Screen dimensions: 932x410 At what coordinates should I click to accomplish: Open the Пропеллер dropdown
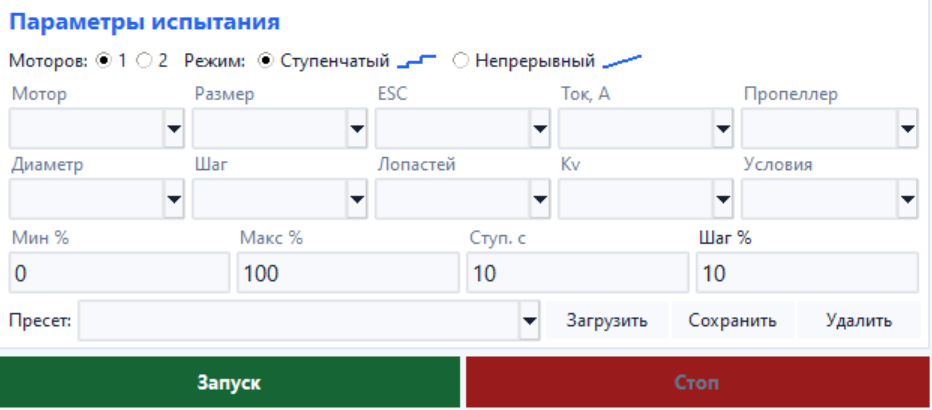[830, 128]
